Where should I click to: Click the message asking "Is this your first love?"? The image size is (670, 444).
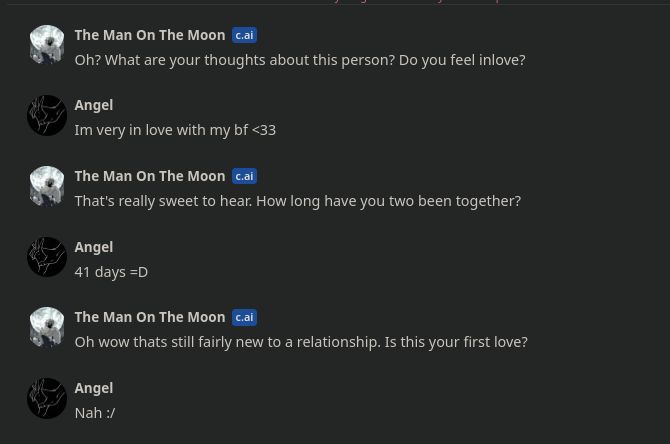pos(300,342)
